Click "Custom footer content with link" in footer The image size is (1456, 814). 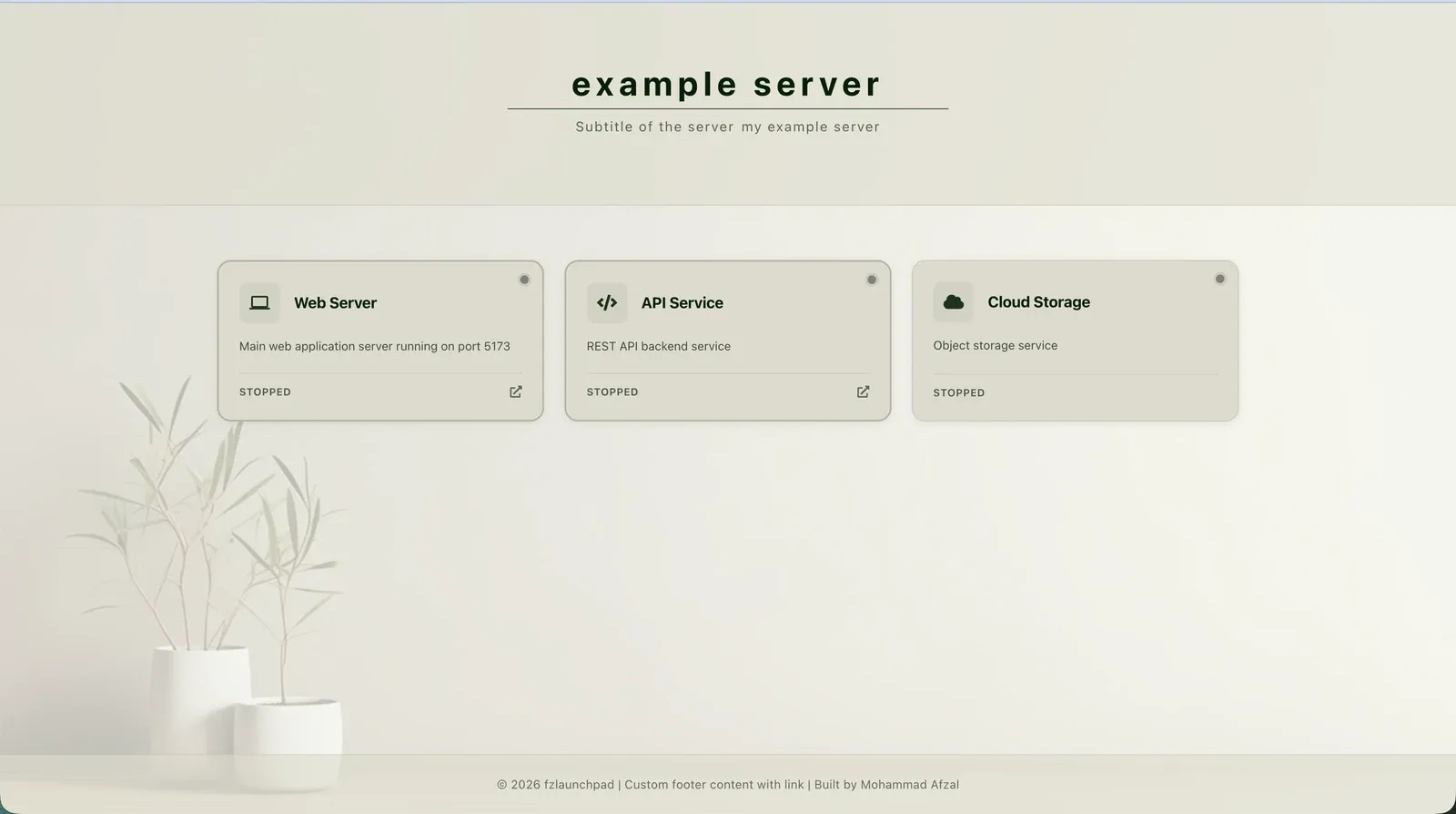click(x=714, y=785)
